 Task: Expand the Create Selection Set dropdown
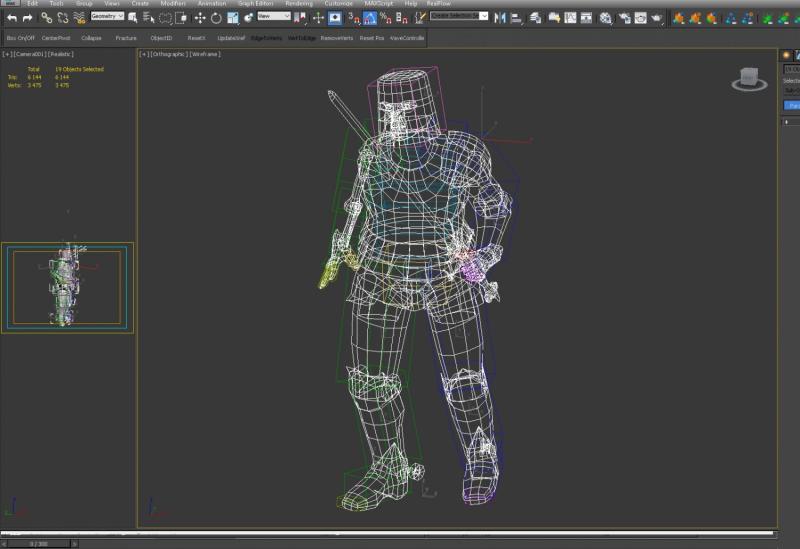[x=459, y=16]
